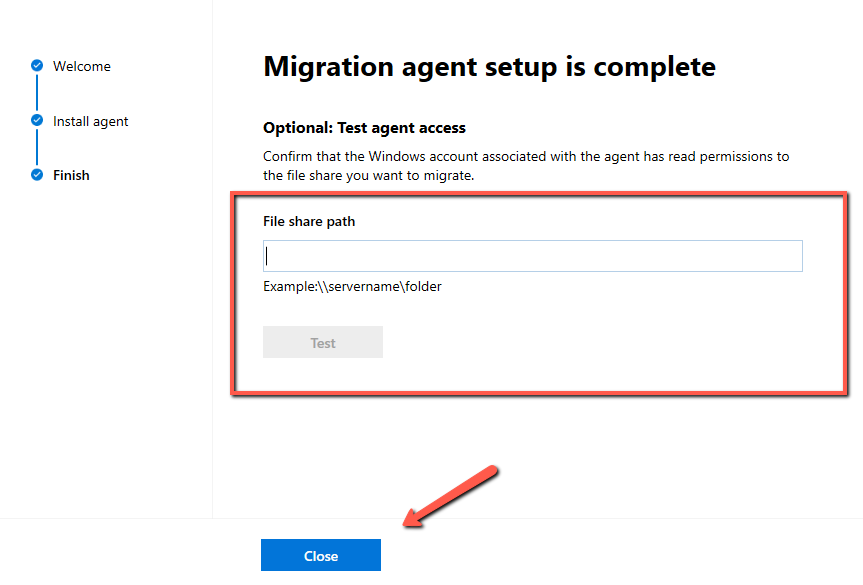Click the Migration agent setup is complete heading

click(x=489, y=67)
